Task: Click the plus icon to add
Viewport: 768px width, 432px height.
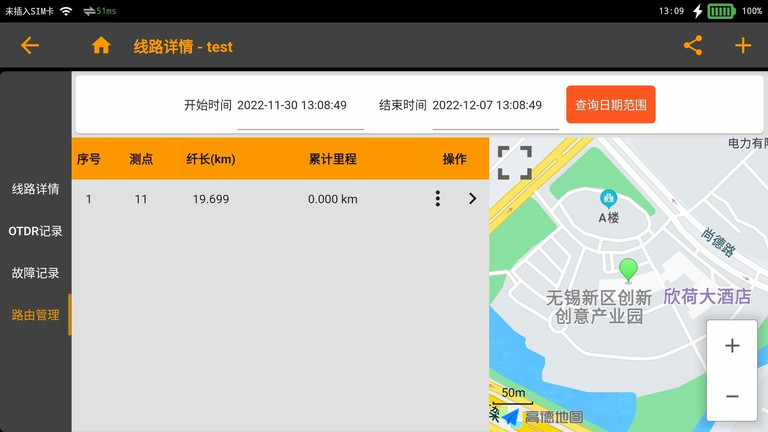Action: [742, 45]
